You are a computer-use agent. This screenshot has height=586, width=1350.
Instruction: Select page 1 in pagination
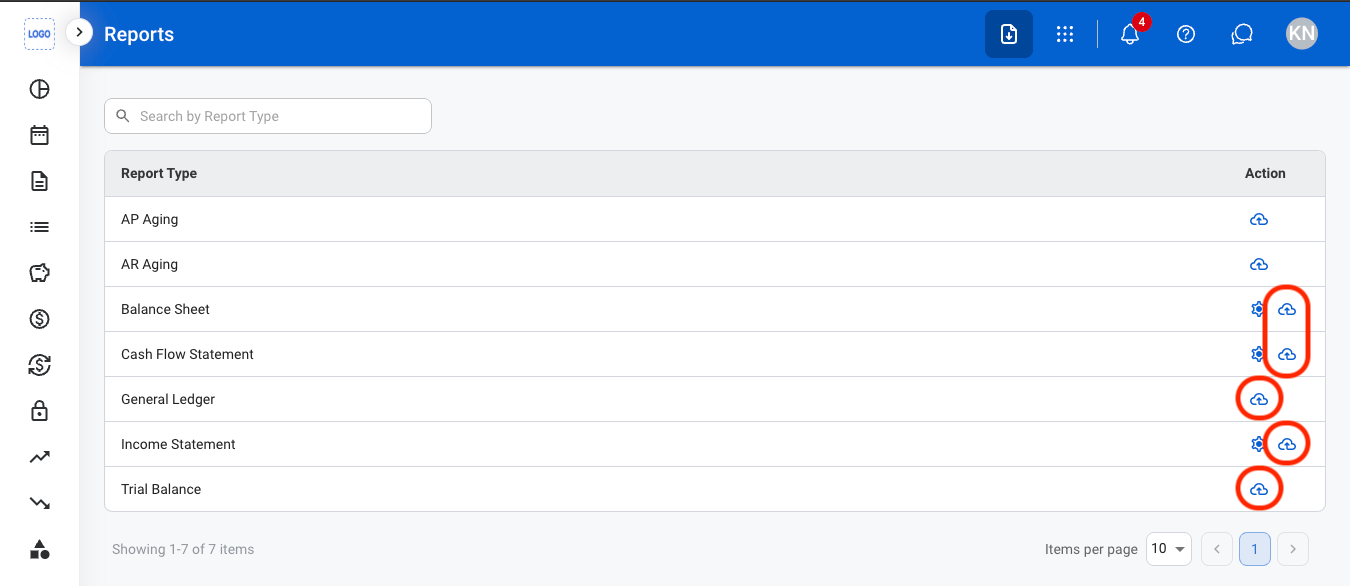click(1255, 549)
